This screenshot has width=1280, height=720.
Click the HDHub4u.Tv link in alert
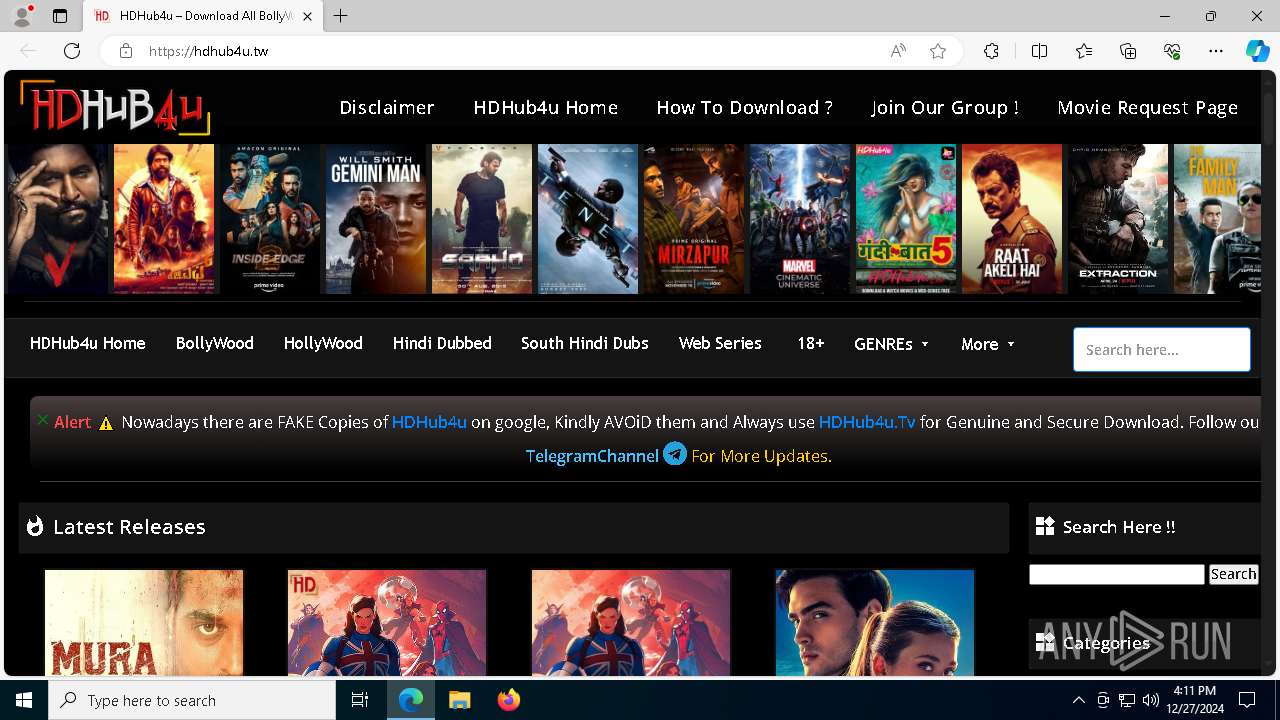pyautogui.click(x=867, y=422)
